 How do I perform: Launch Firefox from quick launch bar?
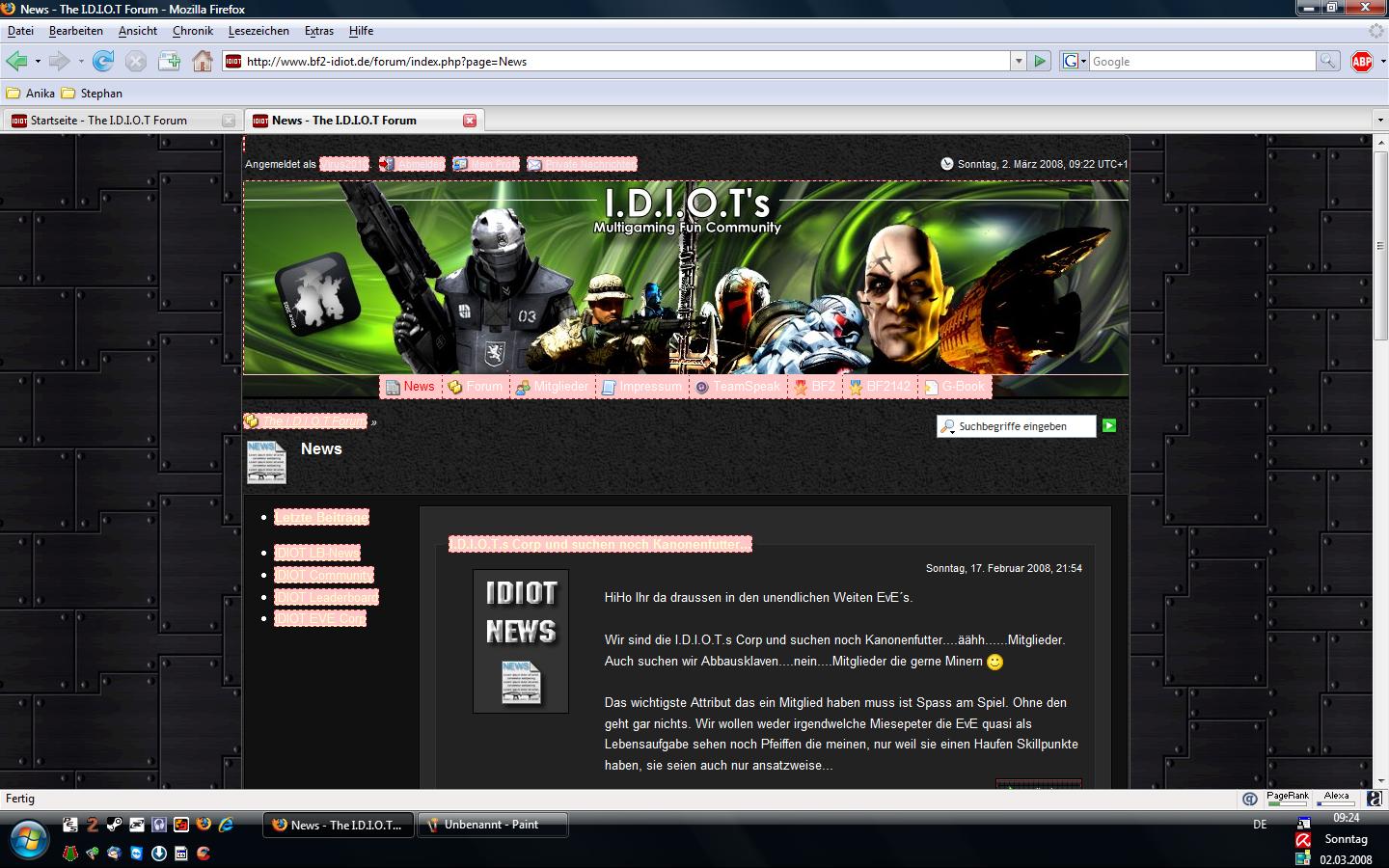204,825
